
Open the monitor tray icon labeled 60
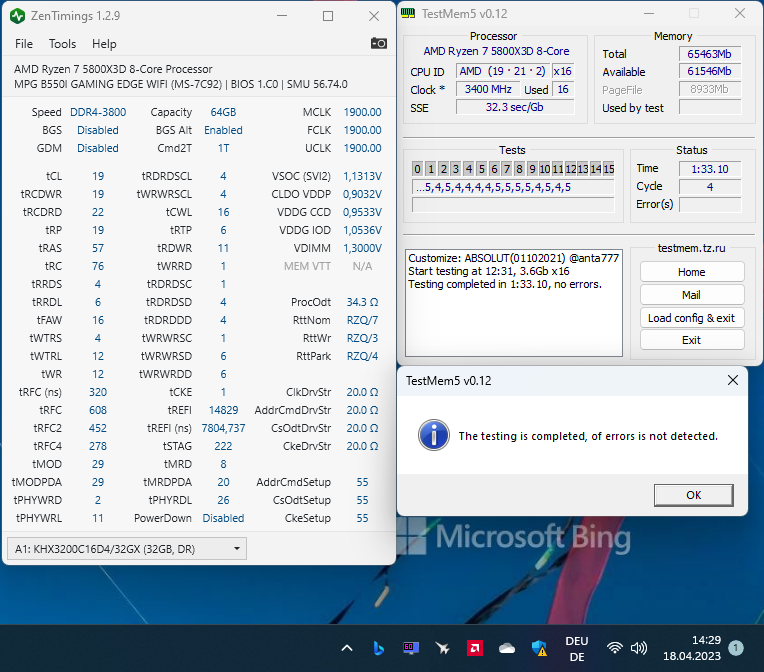tap(411, 648)
